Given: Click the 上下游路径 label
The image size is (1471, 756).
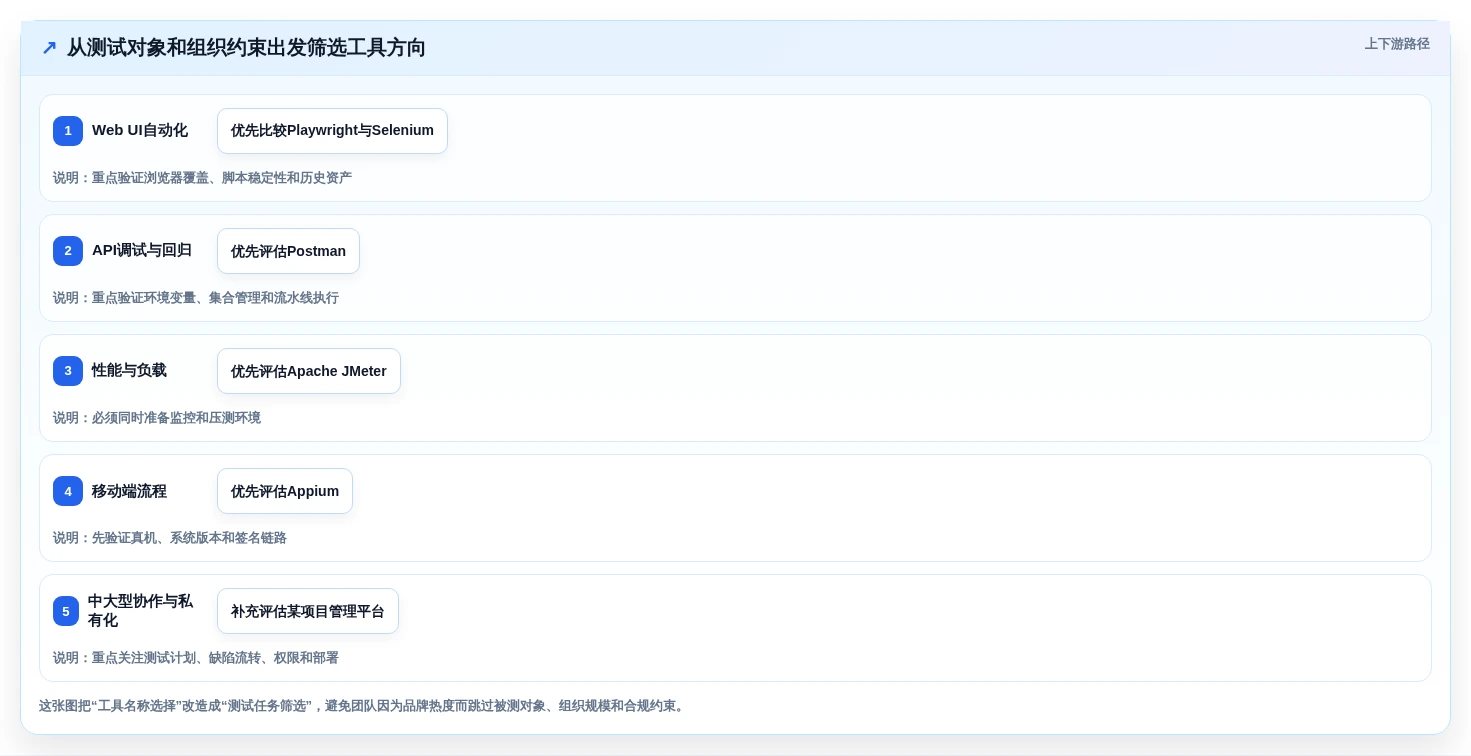Looking at the screenshot, I should (x=1397, y=44).
